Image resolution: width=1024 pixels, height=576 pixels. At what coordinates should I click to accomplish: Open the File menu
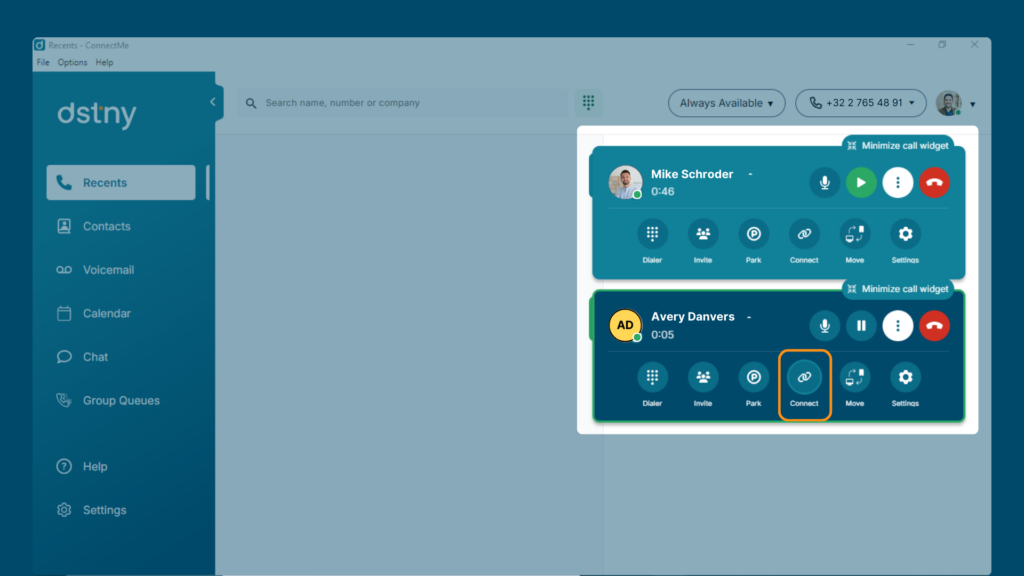click(43, 63)
